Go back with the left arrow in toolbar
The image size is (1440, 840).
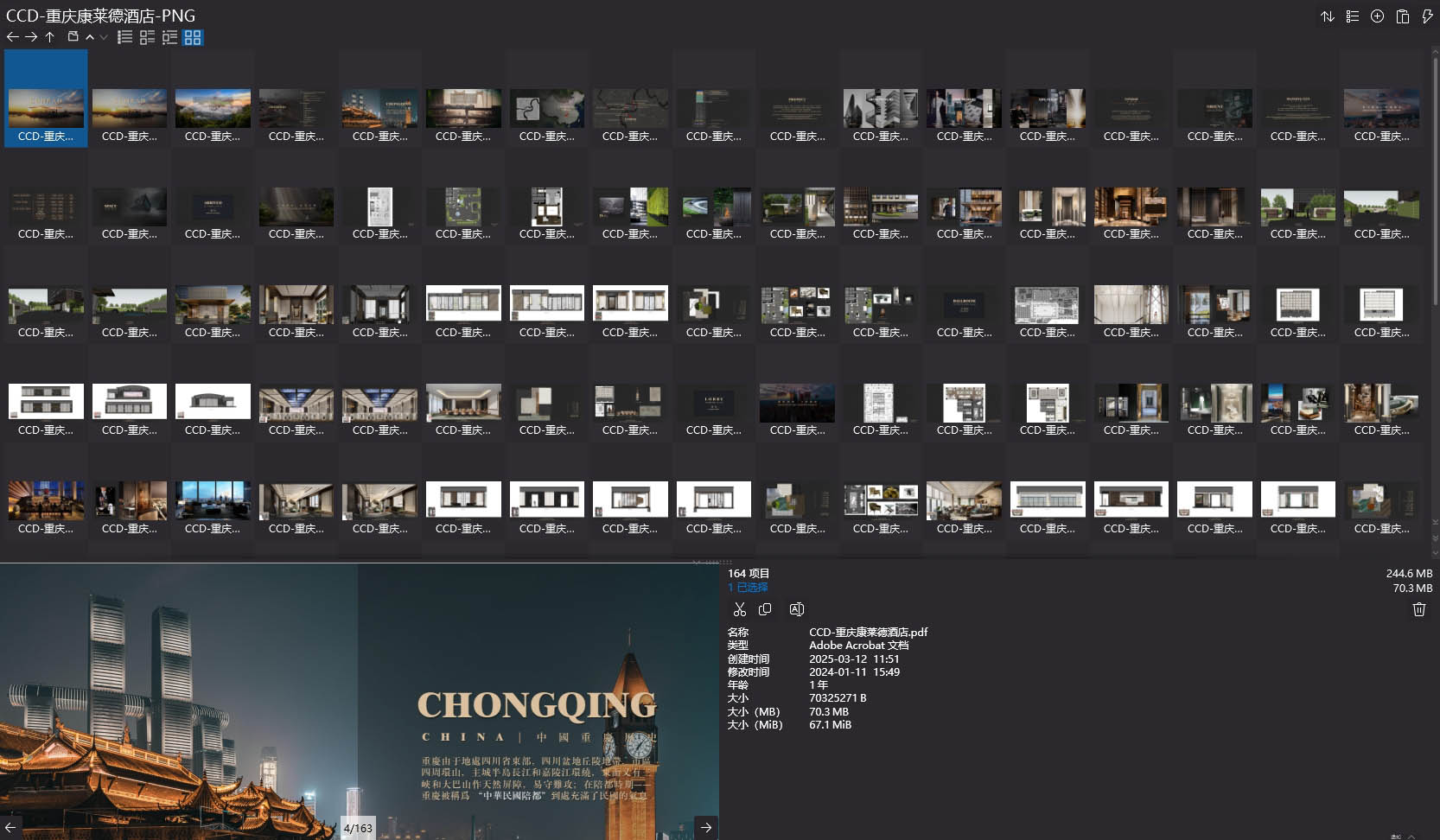click(x=12, y=37)
